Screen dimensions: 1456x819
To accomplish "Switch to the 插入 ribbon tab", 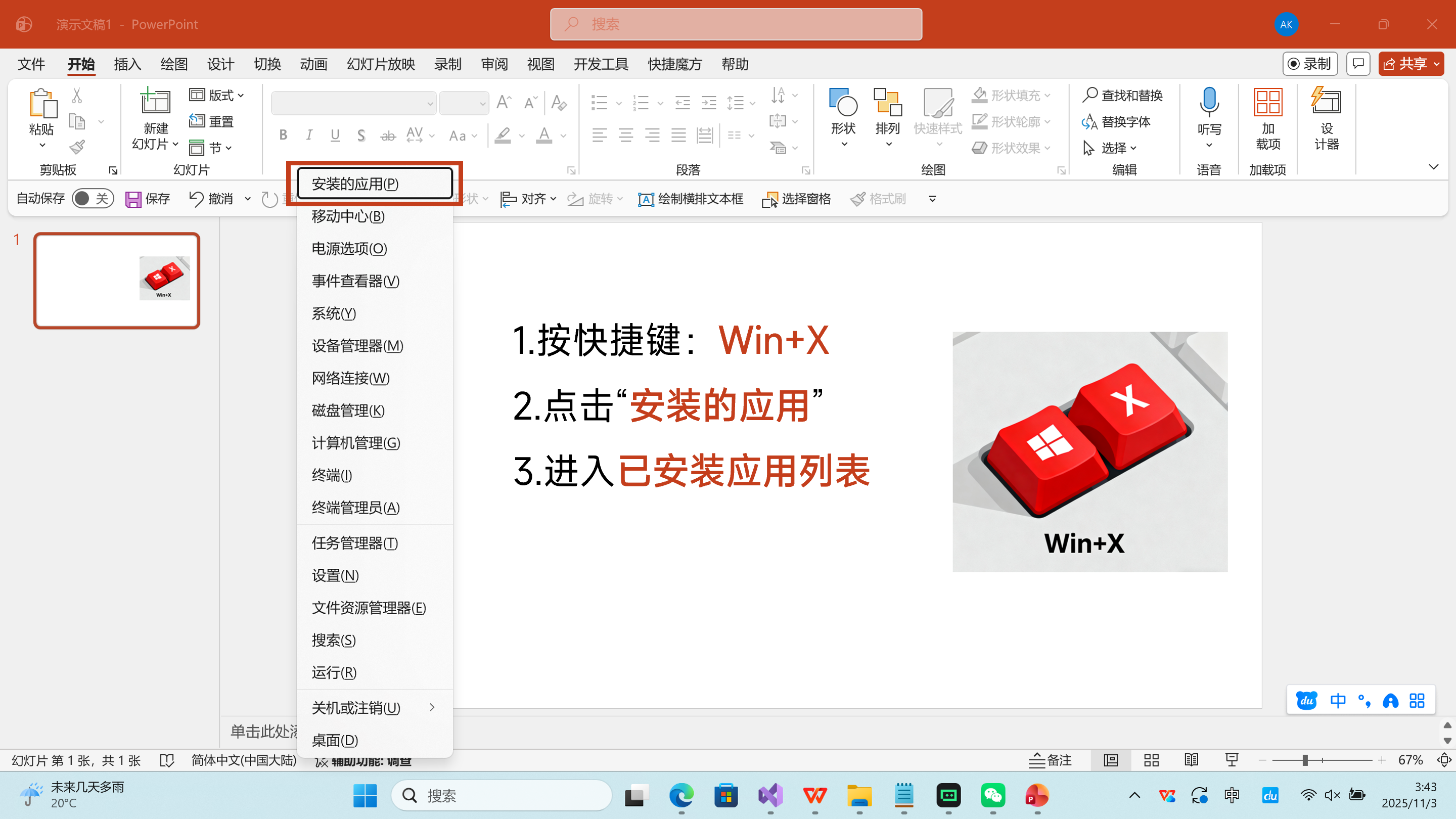I will tap(127, 64).
